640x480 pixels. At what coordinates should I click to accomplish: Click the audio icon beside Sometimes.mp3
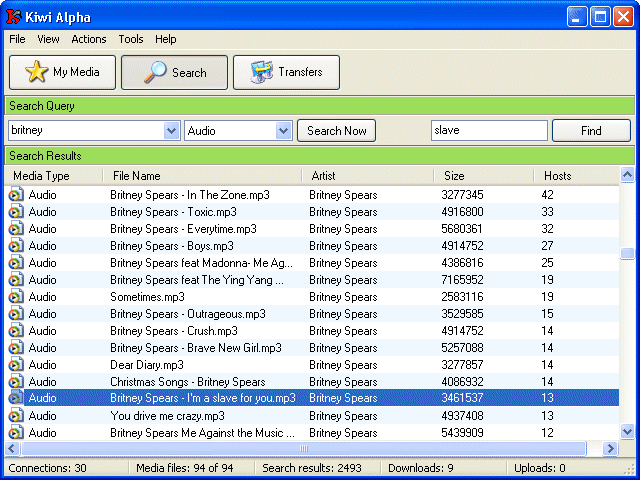point(16,297)
